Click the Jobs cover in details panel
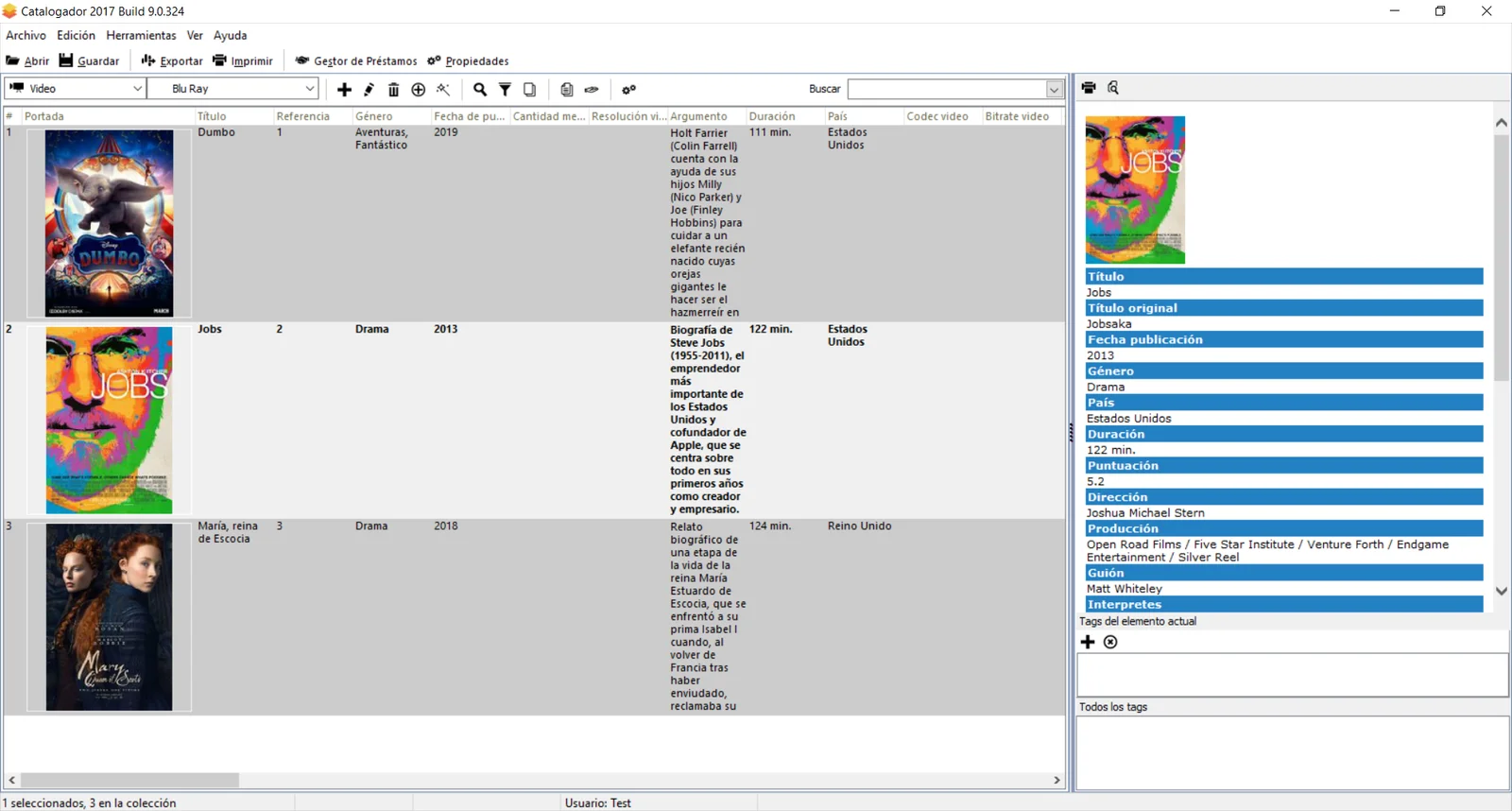This screenshot has width=1512, height=811. pos(1135,189)
